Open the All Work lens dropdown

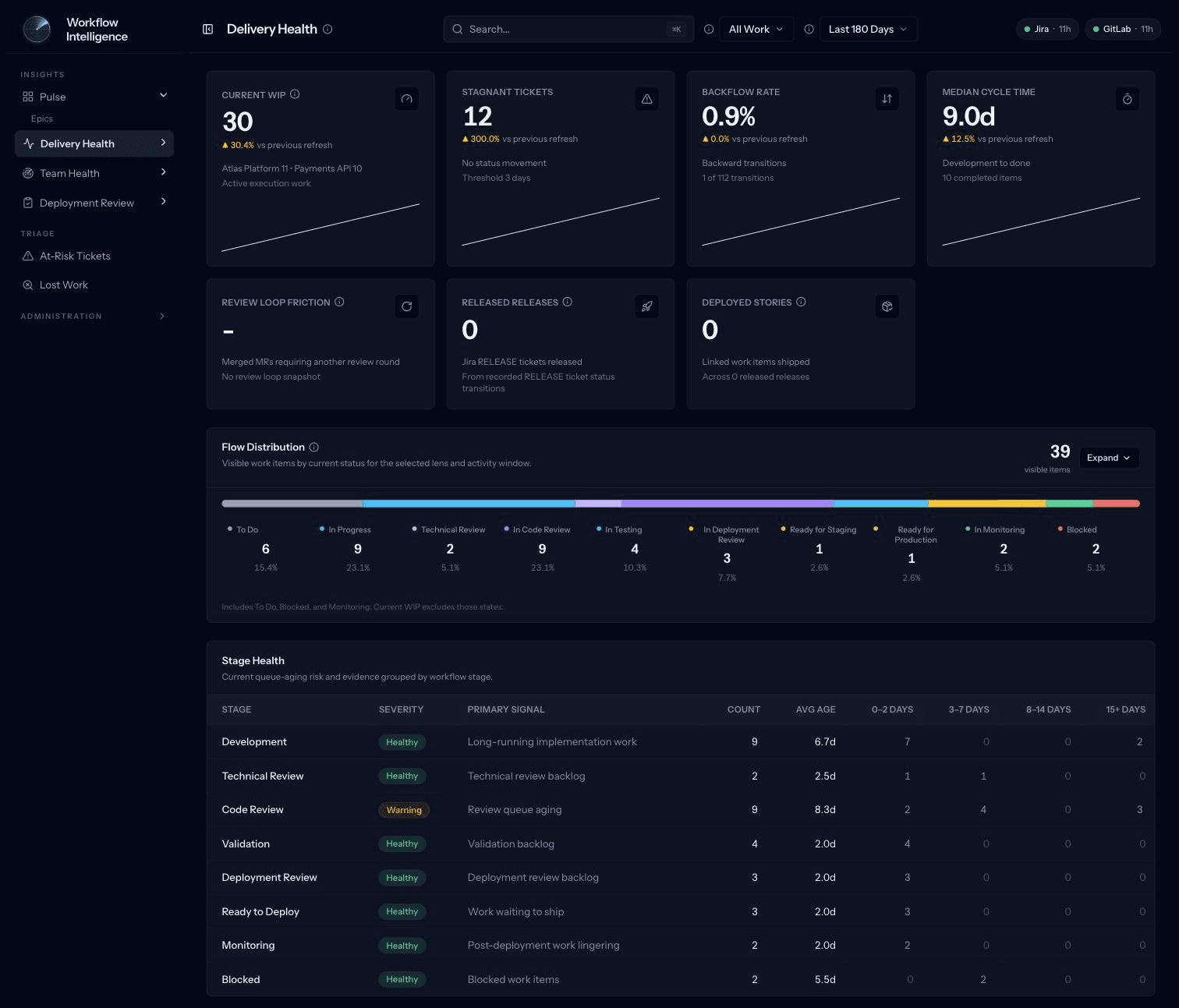tap(756, 29)
